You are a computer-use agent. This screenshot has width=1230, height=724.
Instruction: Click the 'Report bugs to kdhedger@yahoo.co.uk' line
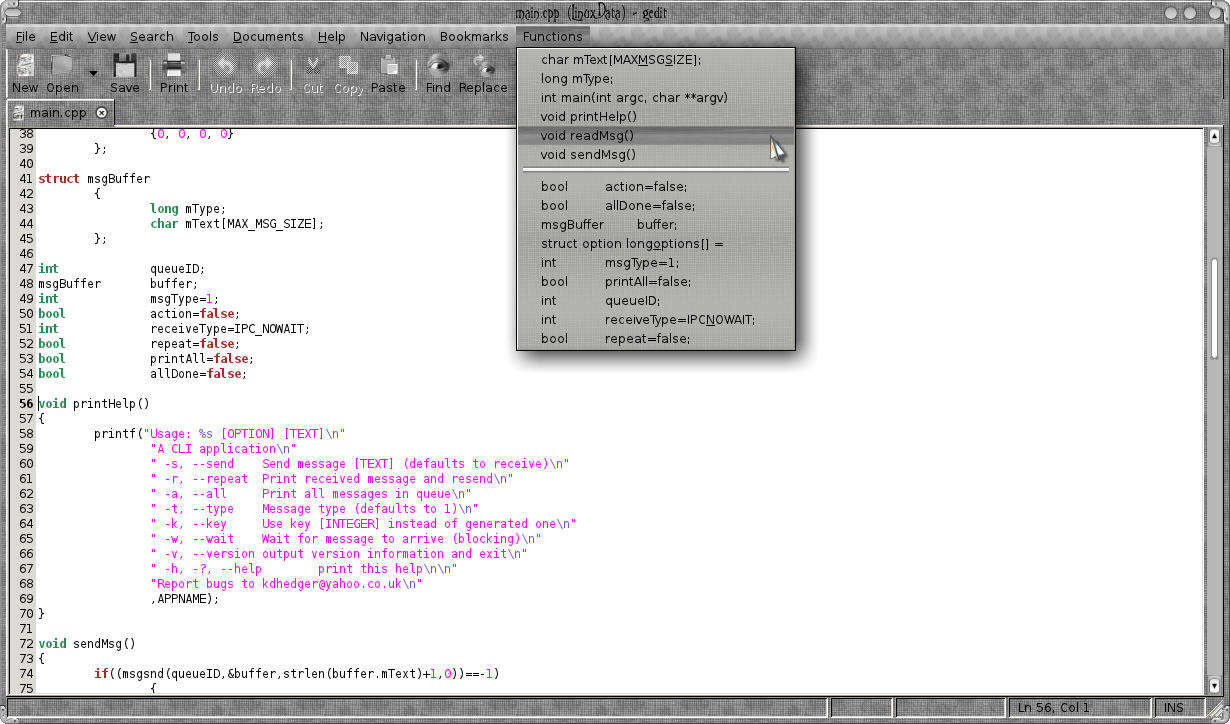pyautogui.click(x=286, y=584)
